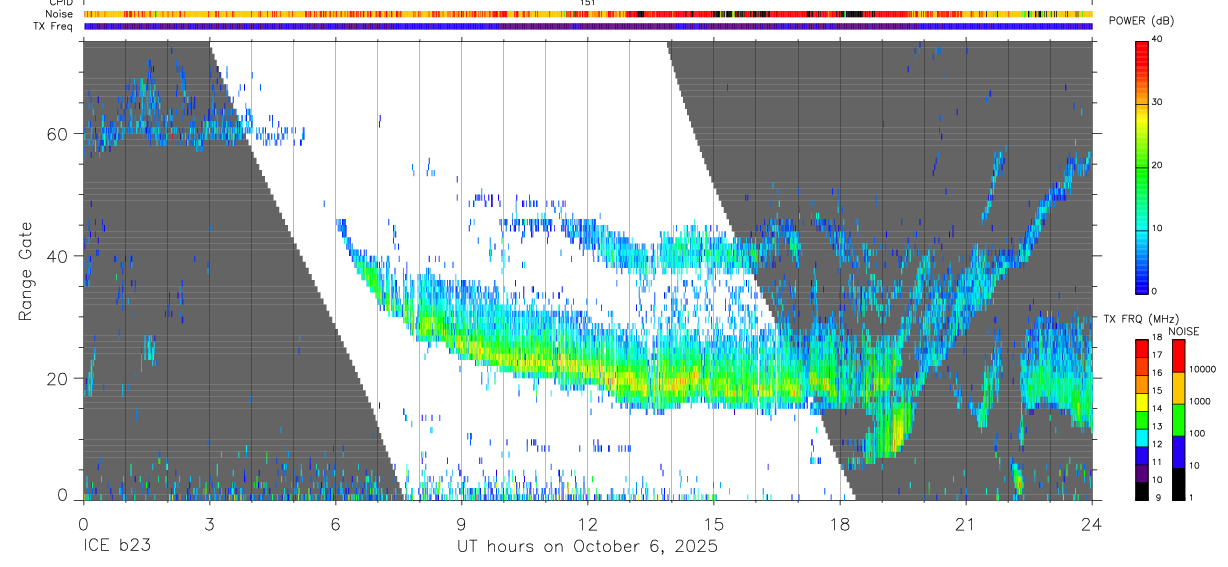This screenshot has height=567, width=1228.
Task: Click the CPID value '151'
Action: click(x=588, y=3)
